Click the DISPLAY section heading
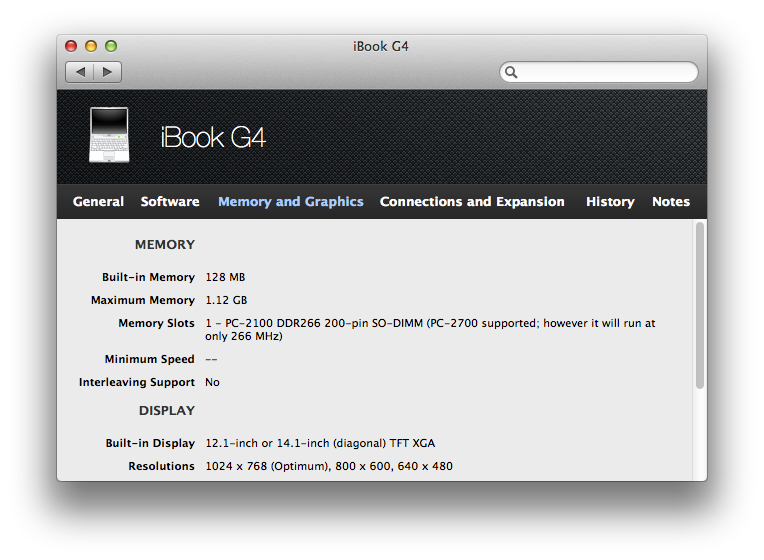764x560 pixels. tap(167, 411)
